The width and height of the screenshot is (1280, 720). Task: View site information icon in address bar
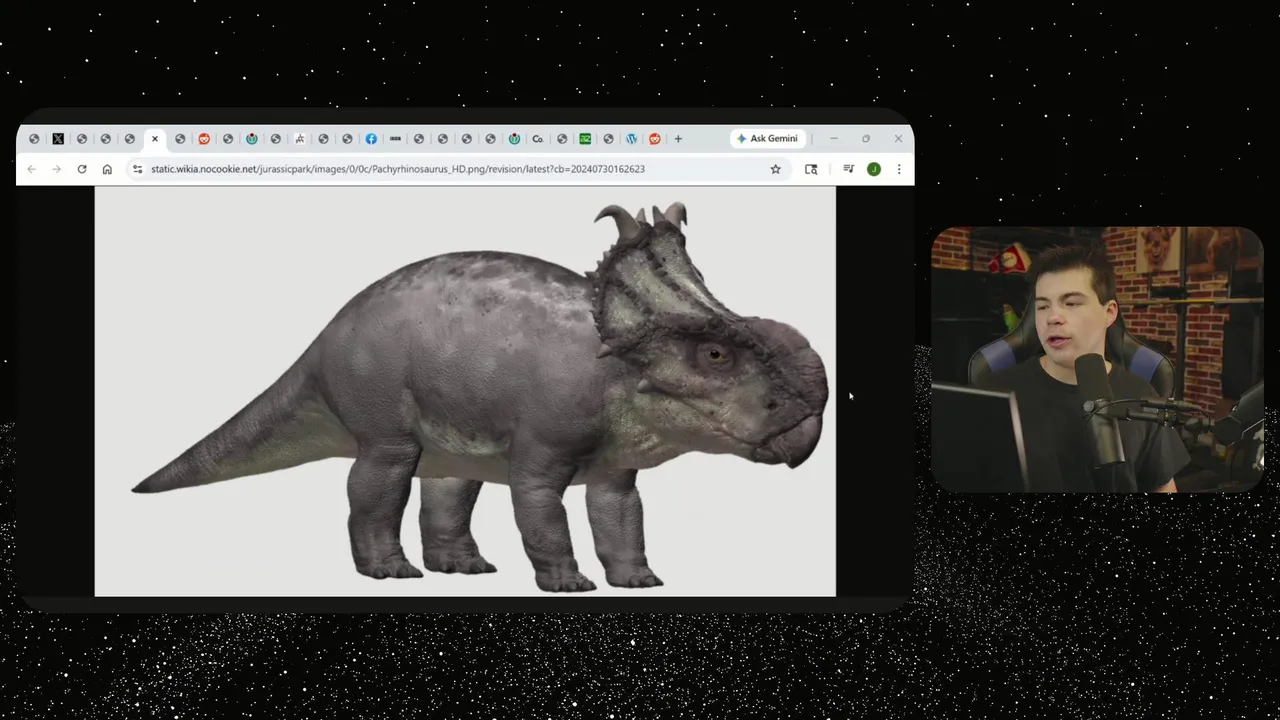[138, 169]
